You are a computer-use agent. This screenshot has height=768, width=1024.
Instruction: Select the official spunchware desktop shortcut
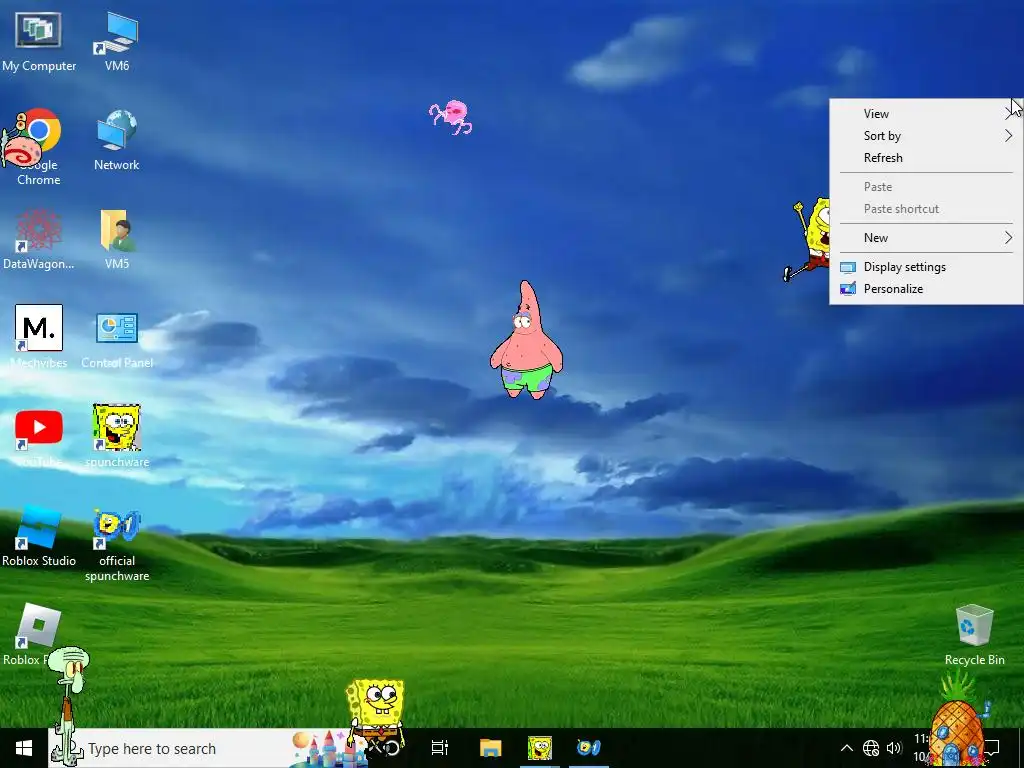(x=117, y=545)
